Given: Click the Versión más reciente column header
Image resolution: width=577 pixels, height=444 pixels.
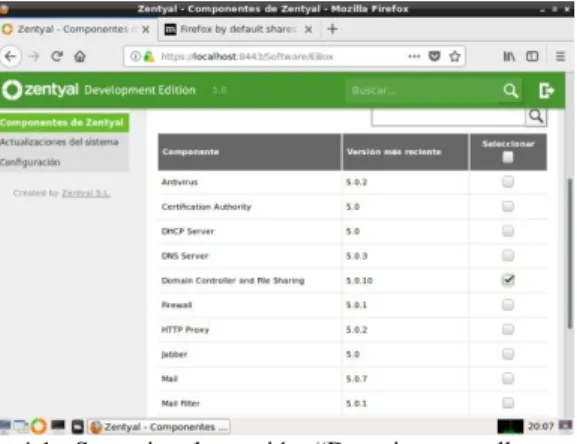Looking at the screenshot, I should coord(406,152).
